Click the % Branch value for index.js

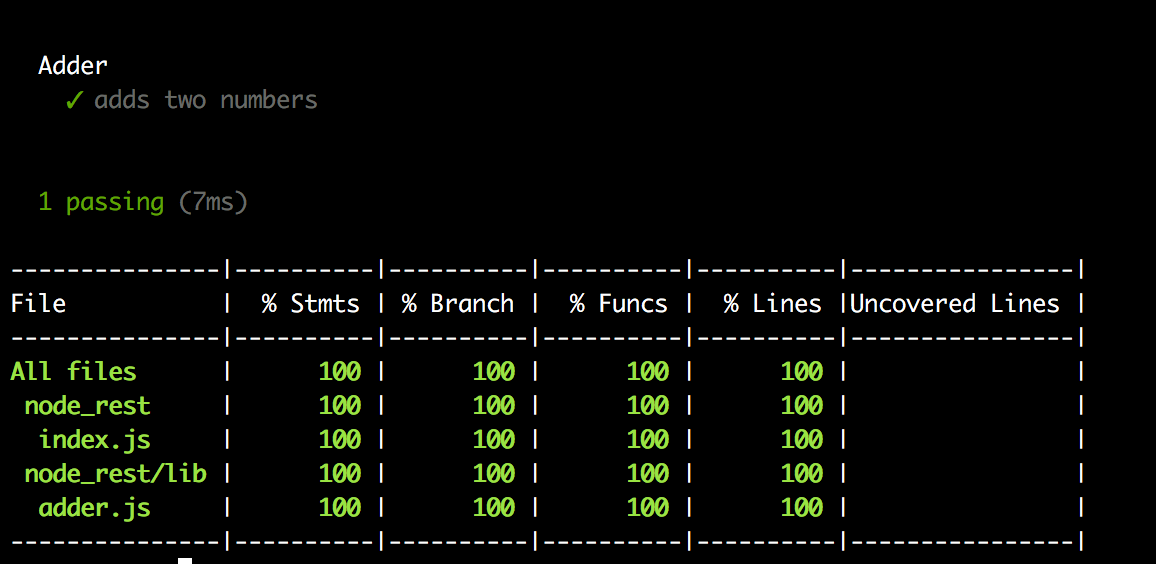point(494,440)
